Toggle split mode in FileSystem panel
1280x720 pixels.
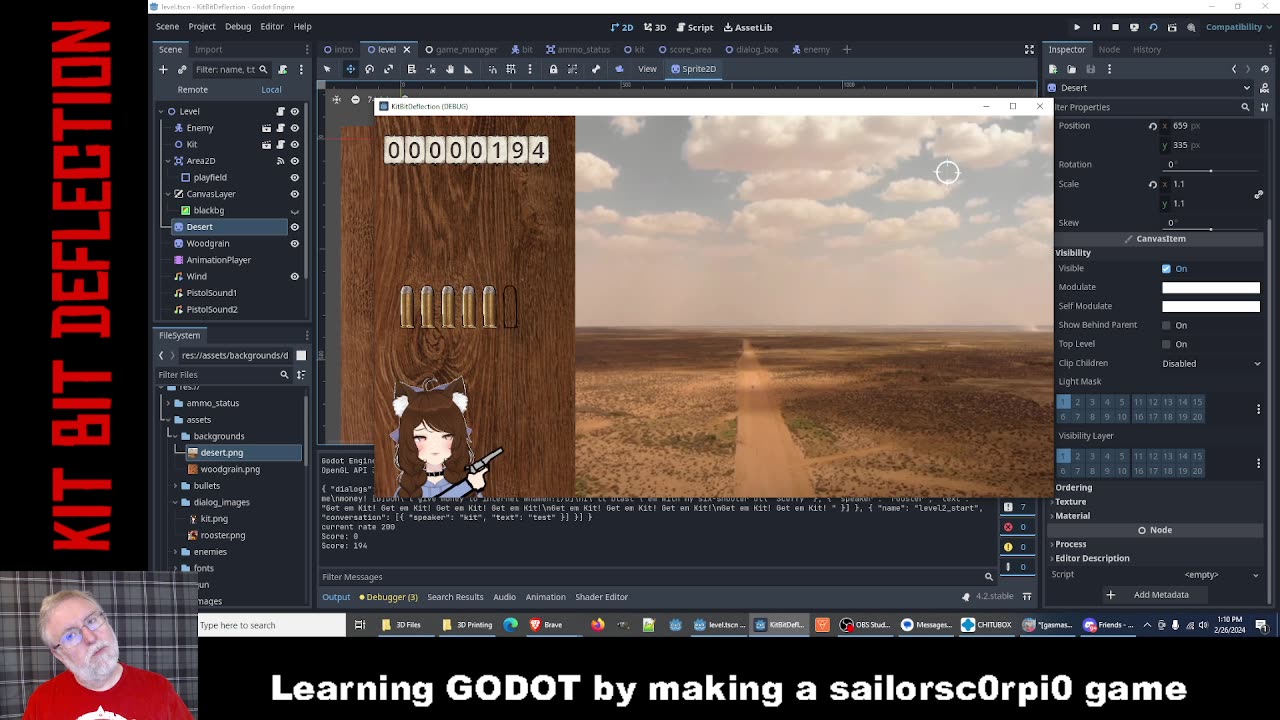pyautogui.click(x=301, y=355)
